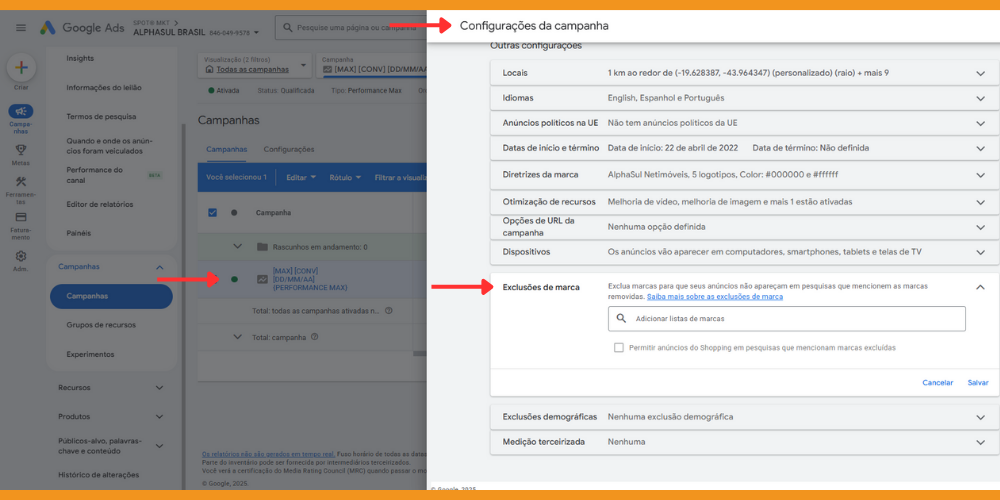Check Permitir anúncios do Shopping checkbox
1000x500 pixels.
(x=619, y=348)
